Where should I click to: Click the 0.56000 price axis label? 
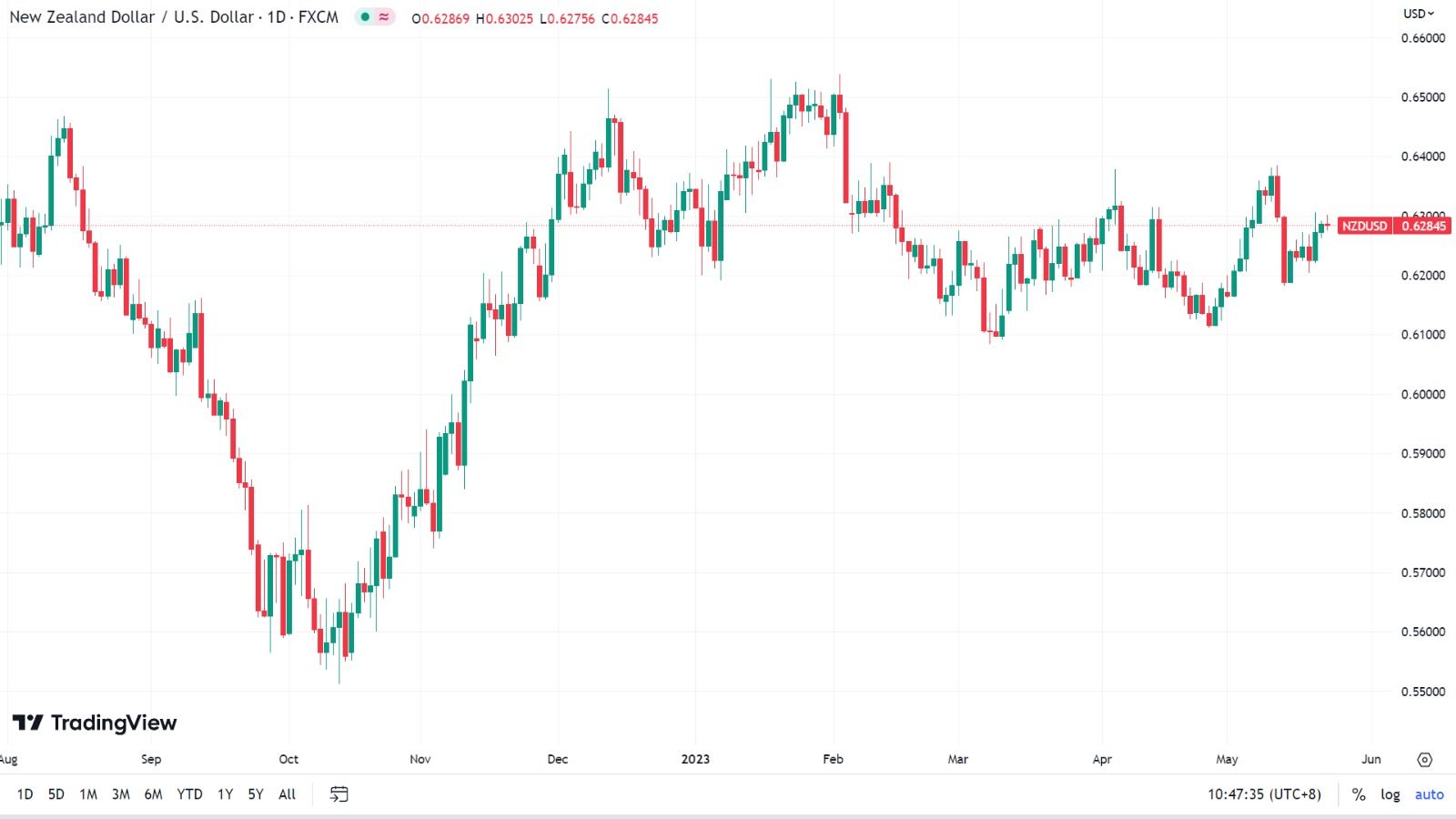[1423, 632]
